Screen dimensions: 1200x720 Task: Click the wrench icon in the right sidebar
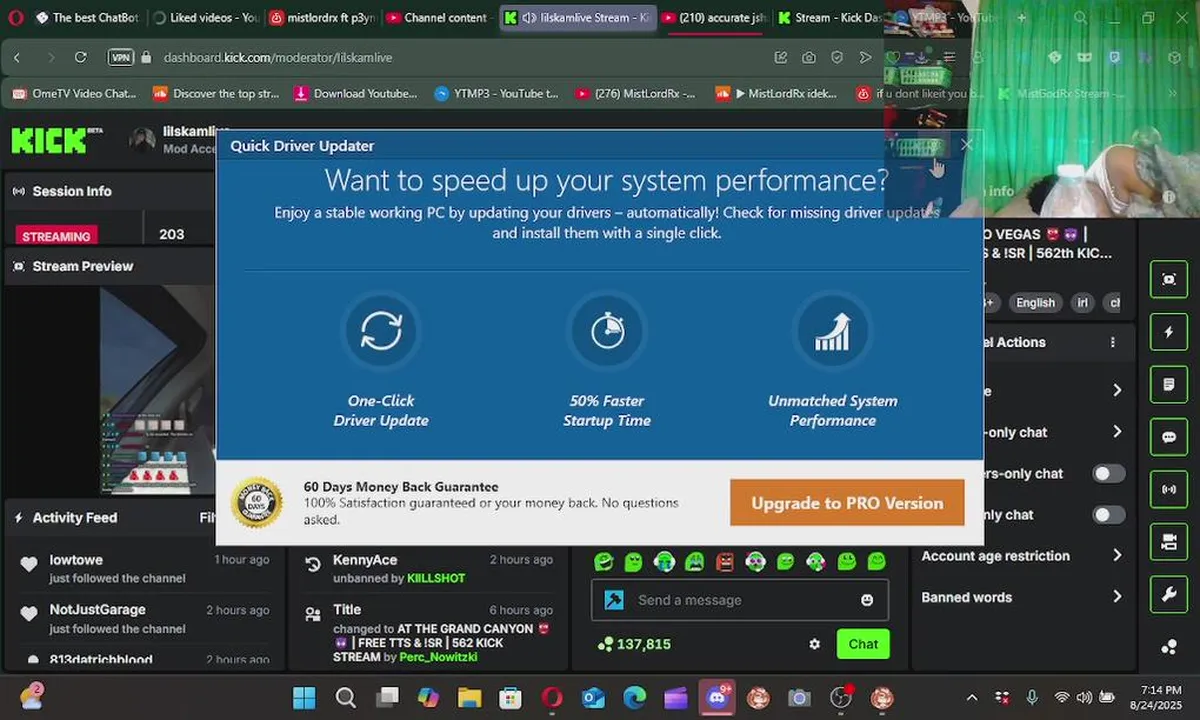click(1169, 595)
